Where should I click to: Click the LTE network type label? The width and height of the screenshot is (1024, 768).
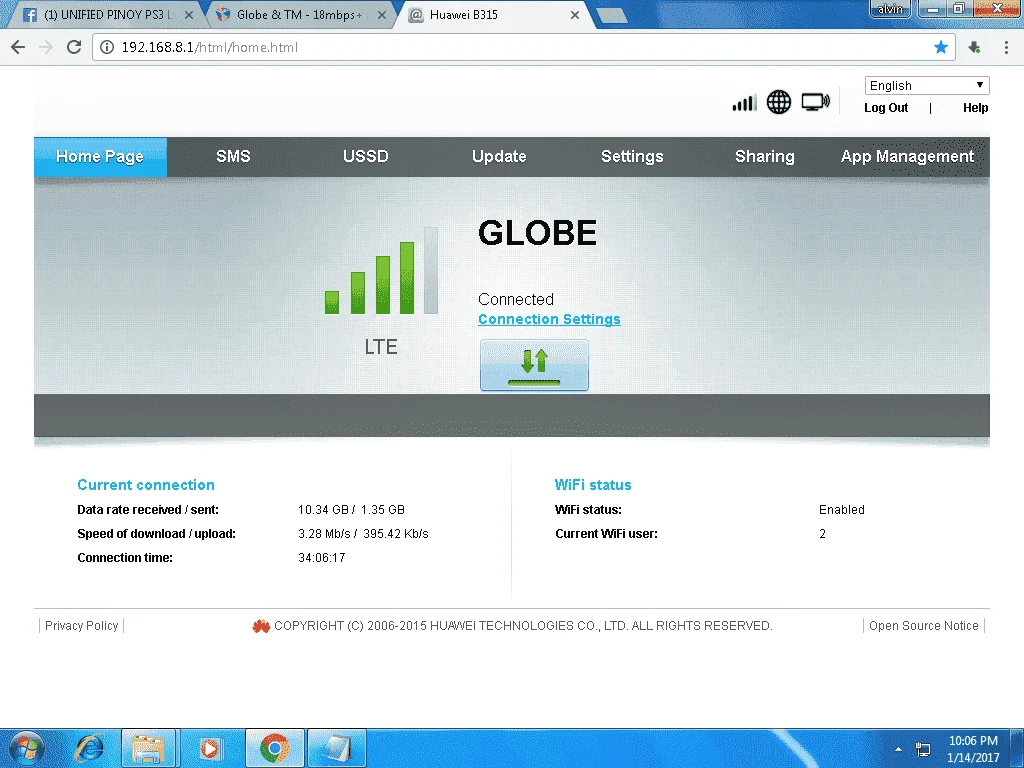click(x=381, y=347)
